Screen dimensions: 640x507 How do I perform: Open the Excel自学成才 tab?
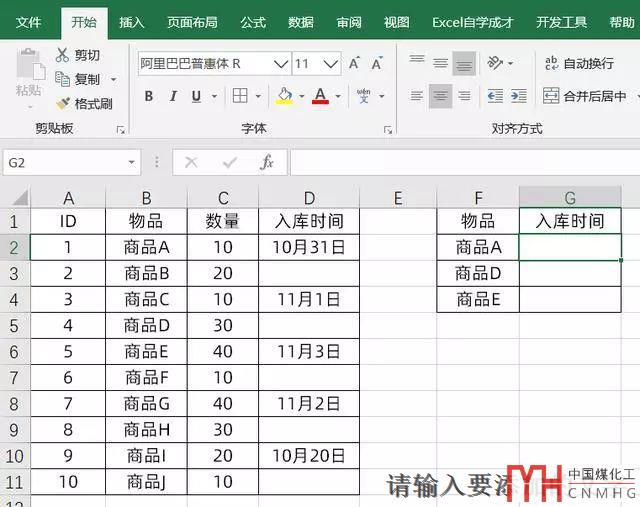(x=473, y=22)
